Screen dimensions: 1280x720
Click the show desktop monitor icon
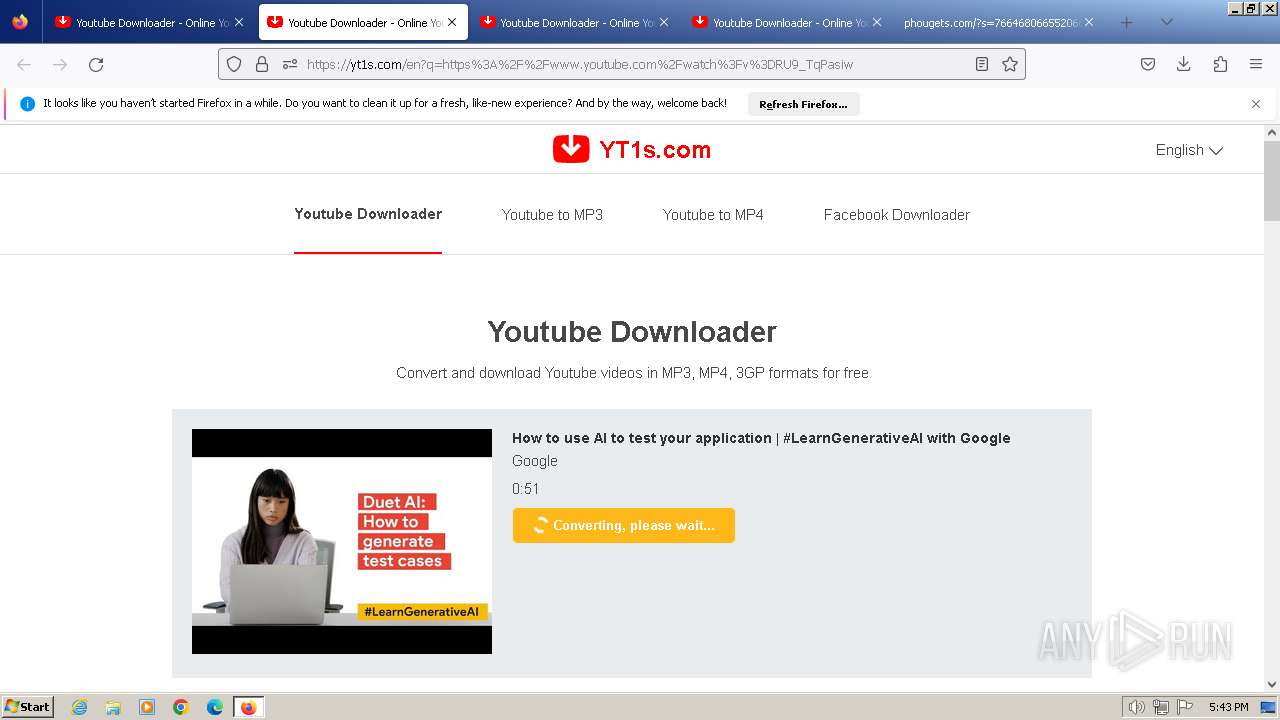[x=1268, y=707]
